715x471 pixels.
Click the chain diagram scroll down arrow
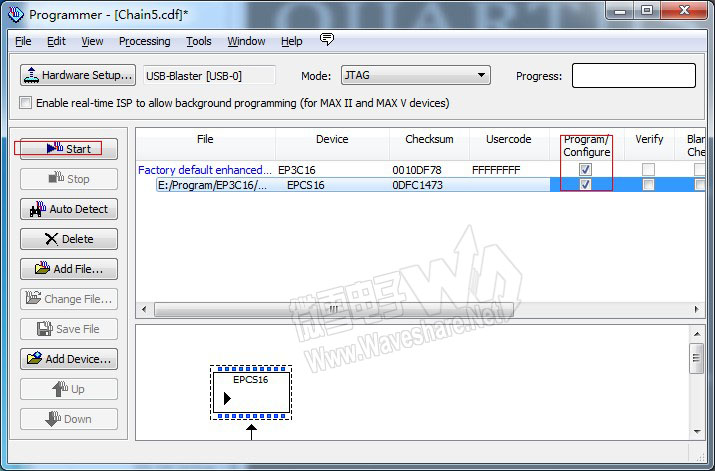[x=697, y=431]
